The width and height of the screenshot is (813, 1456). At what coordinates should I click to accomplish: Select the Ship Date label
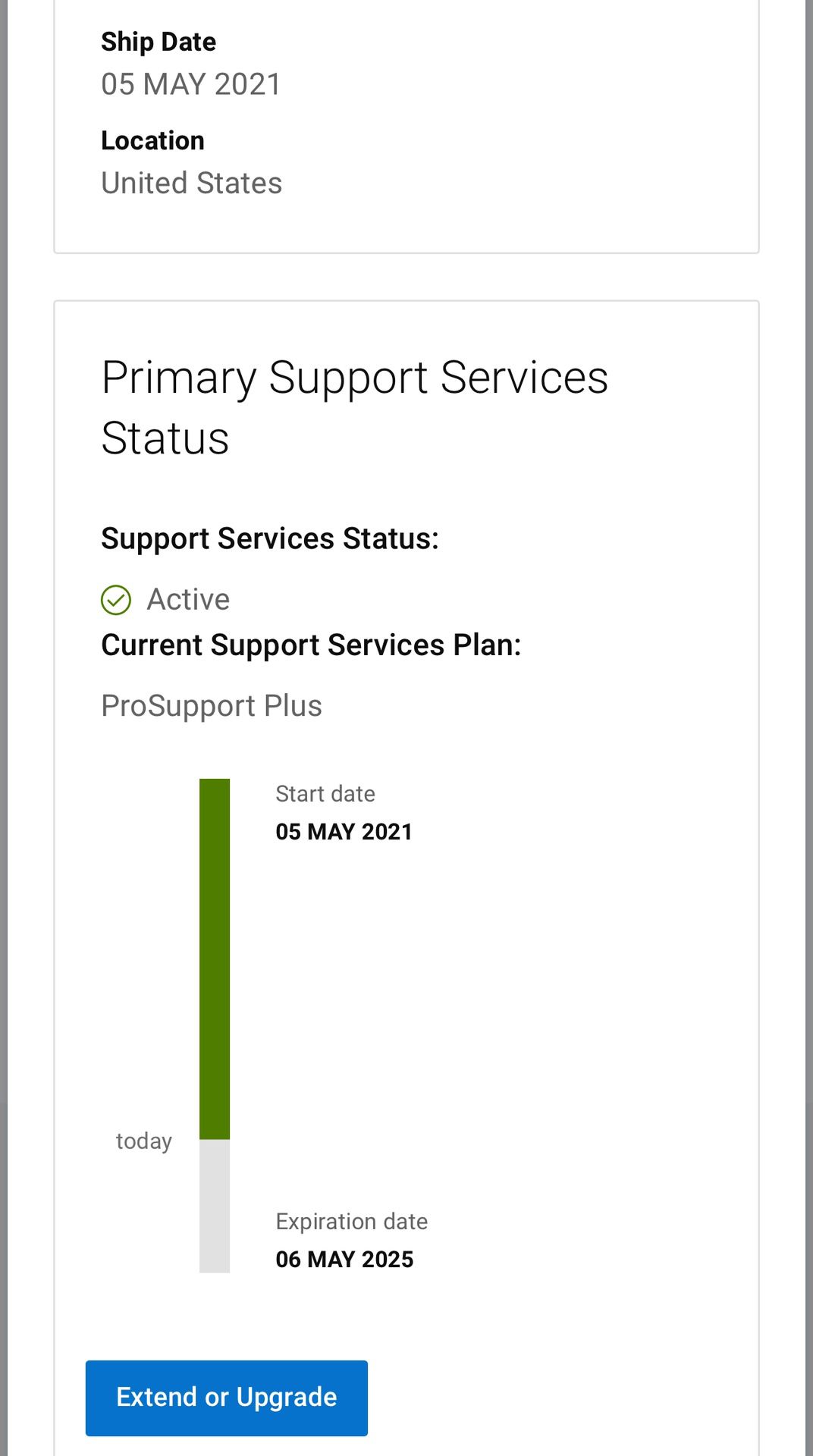pyautogui.click(x=159, y=42)
